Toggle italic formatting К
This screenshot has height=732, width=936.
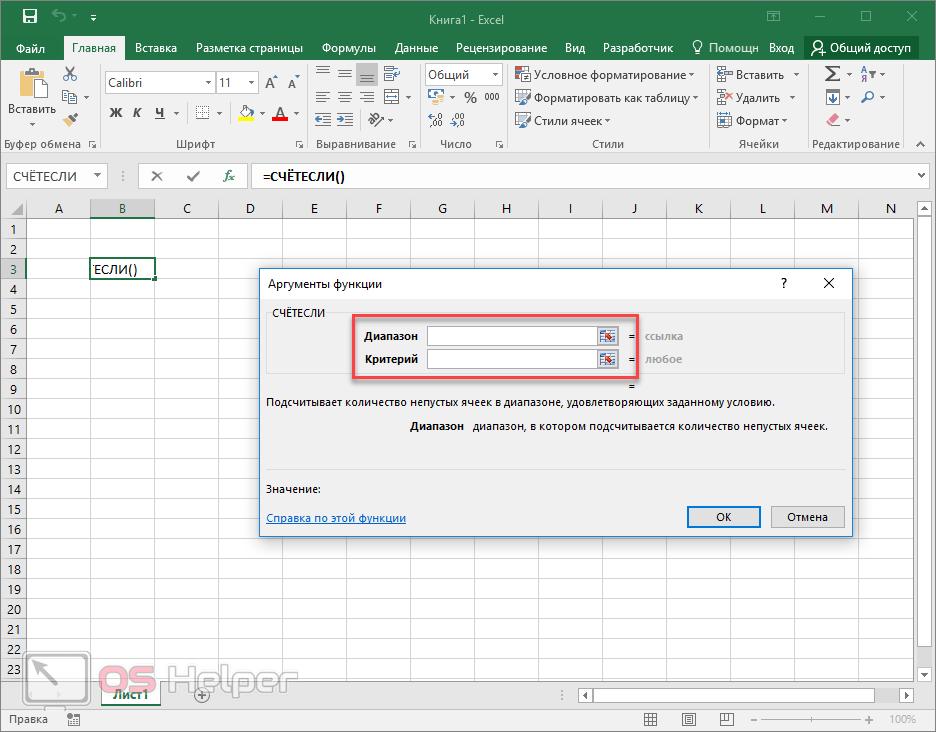[x=137, y=113]
